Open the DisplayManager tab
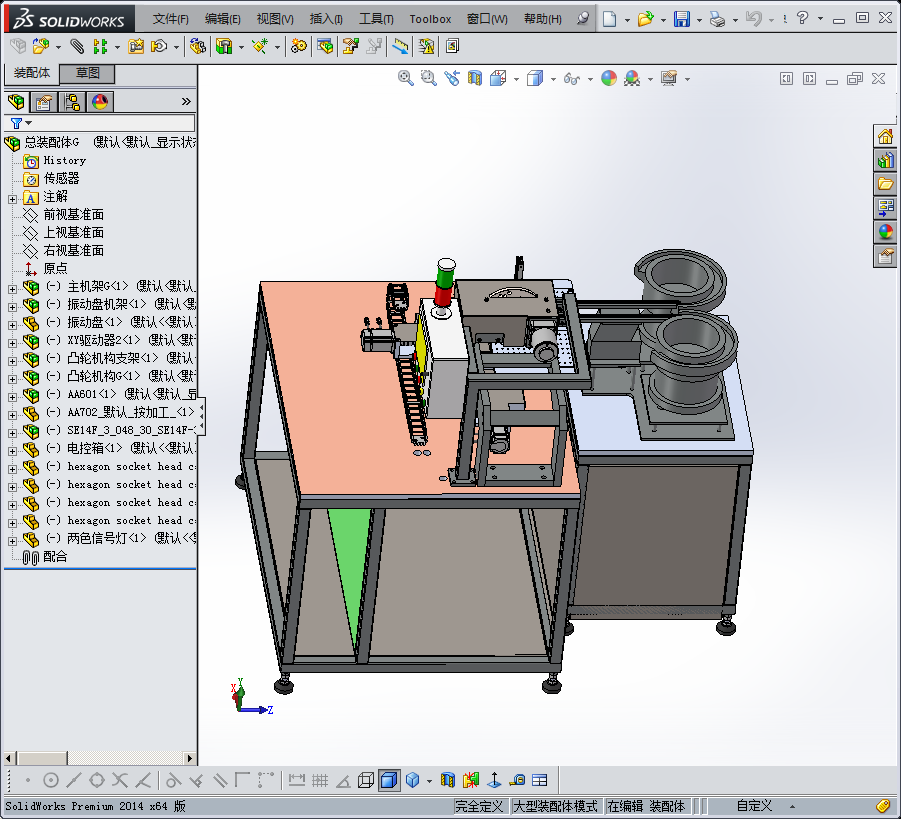This screenshot has height=819, width=901. point(100,102)
